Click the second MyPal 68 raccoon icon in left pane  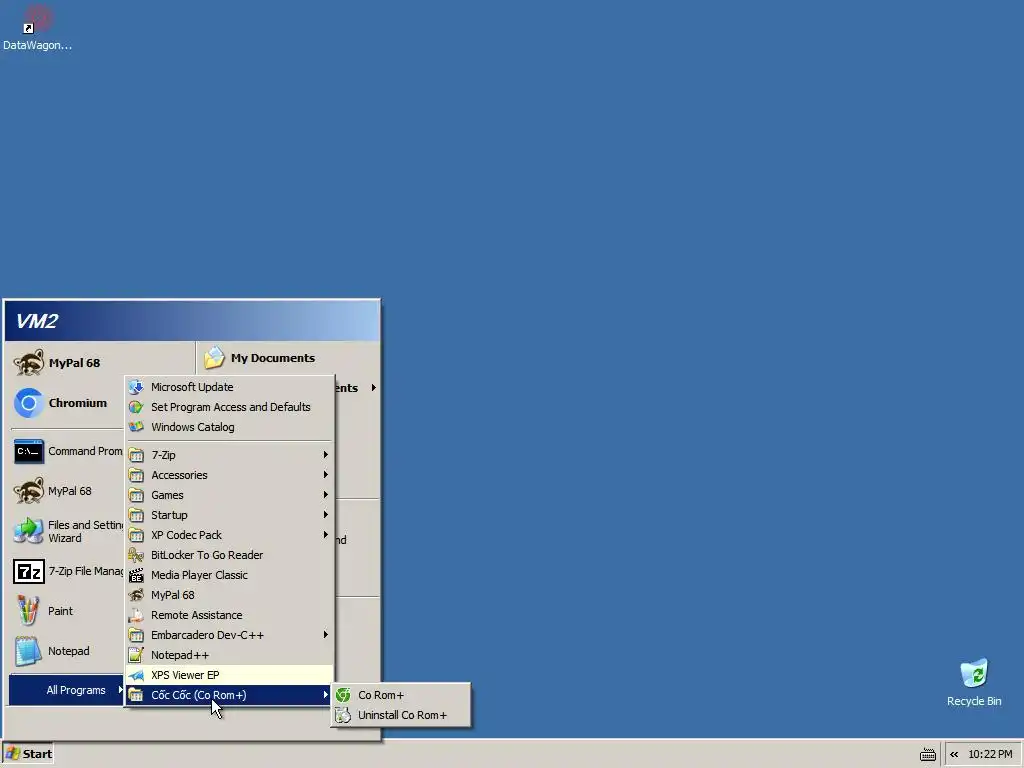(29, 491)
